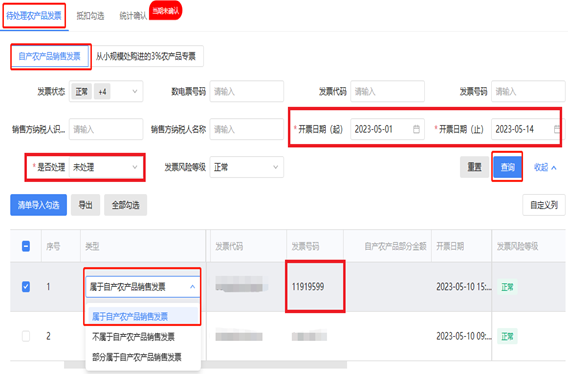This screenshot has width=568, height=374.
Task: Click the horizontal table scrollbar
Action: point(205,365)
